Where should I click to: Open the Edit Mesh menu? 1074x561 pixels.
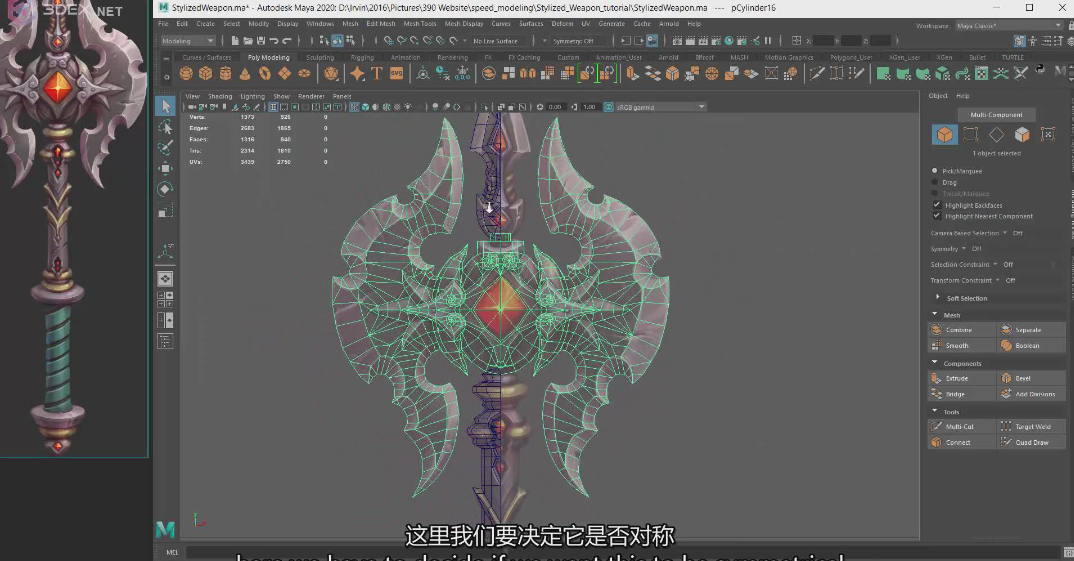380,24
